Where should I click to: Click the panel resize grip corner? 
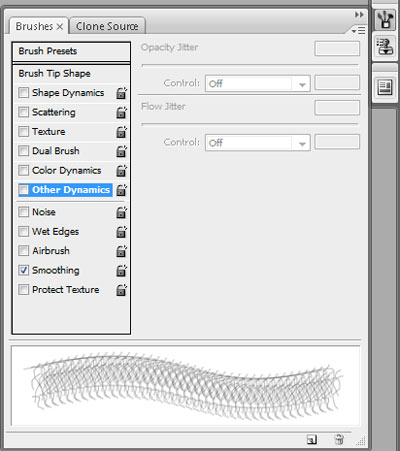point(361,441)
